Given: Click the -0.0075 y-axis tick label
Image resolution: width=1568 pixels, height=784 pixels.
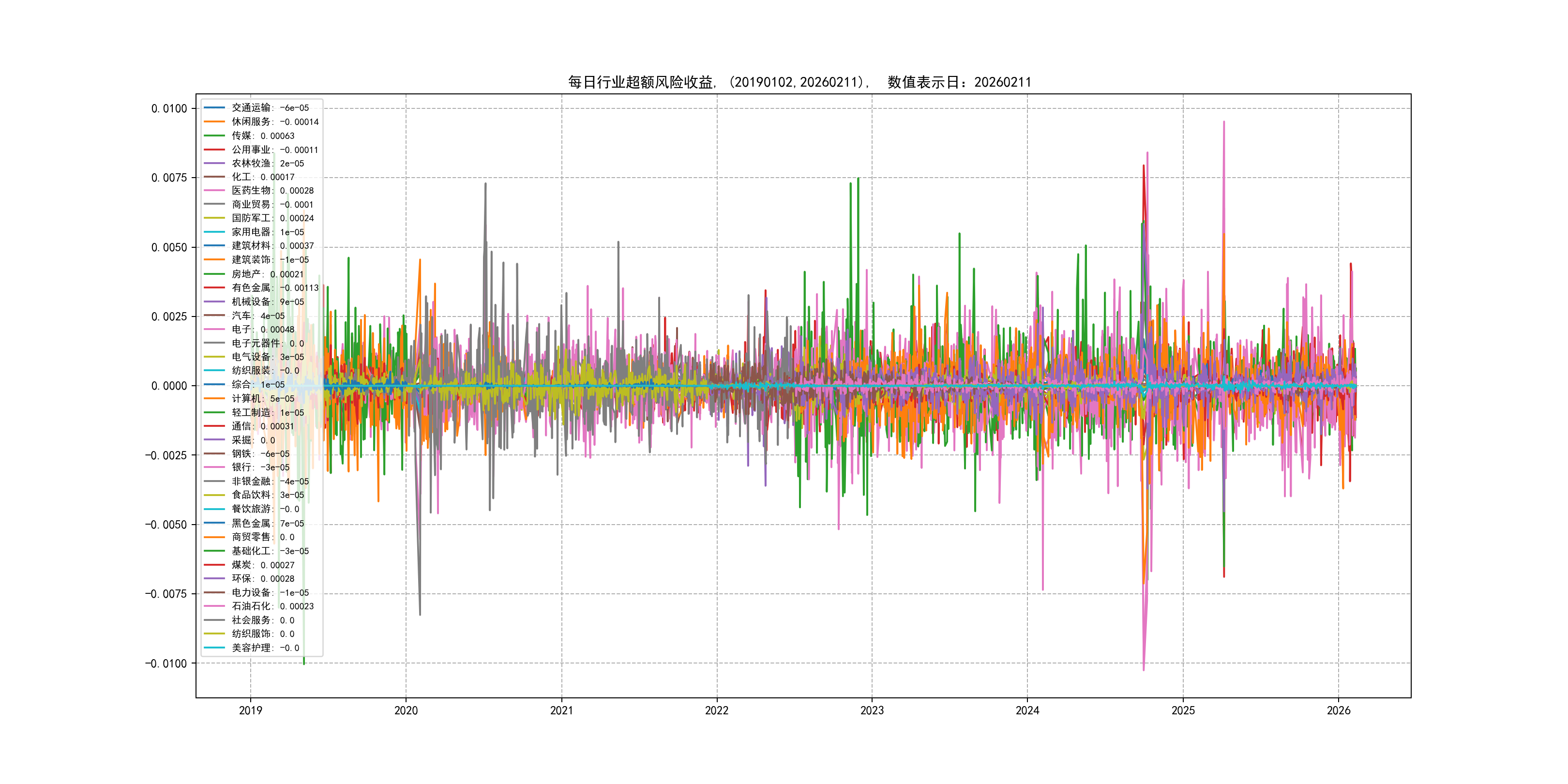Looking at the screenshot, I should [166, 594].
